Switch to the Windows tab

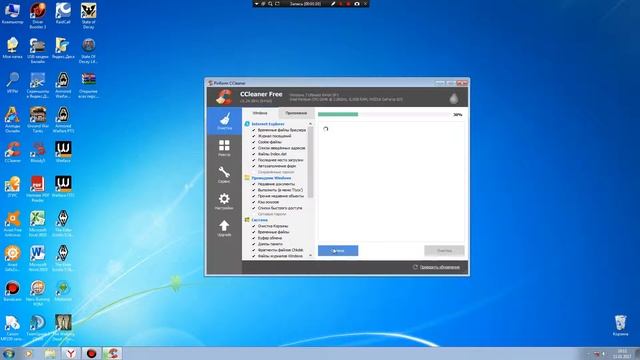[260, 113]
